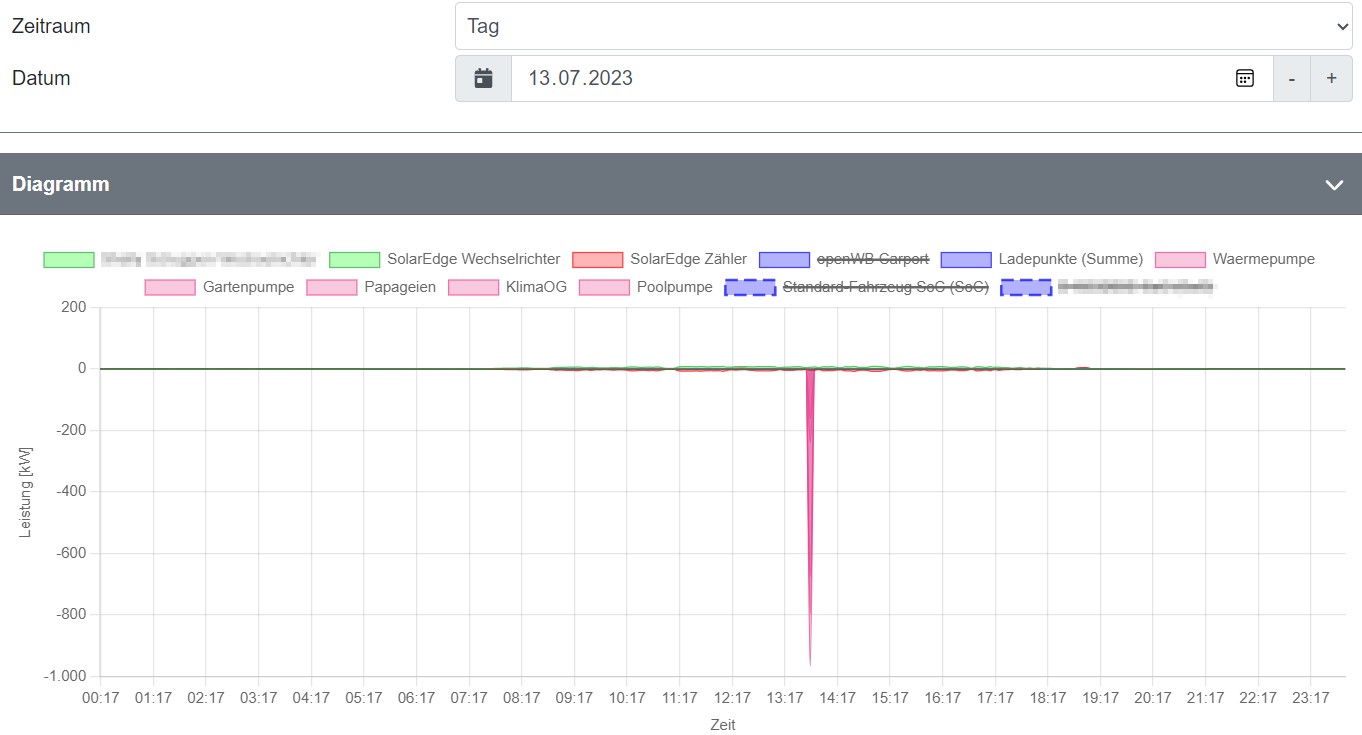Open the Zeitraum dropdown showing Tag
Screen dimensions: 1362x735
903,26
